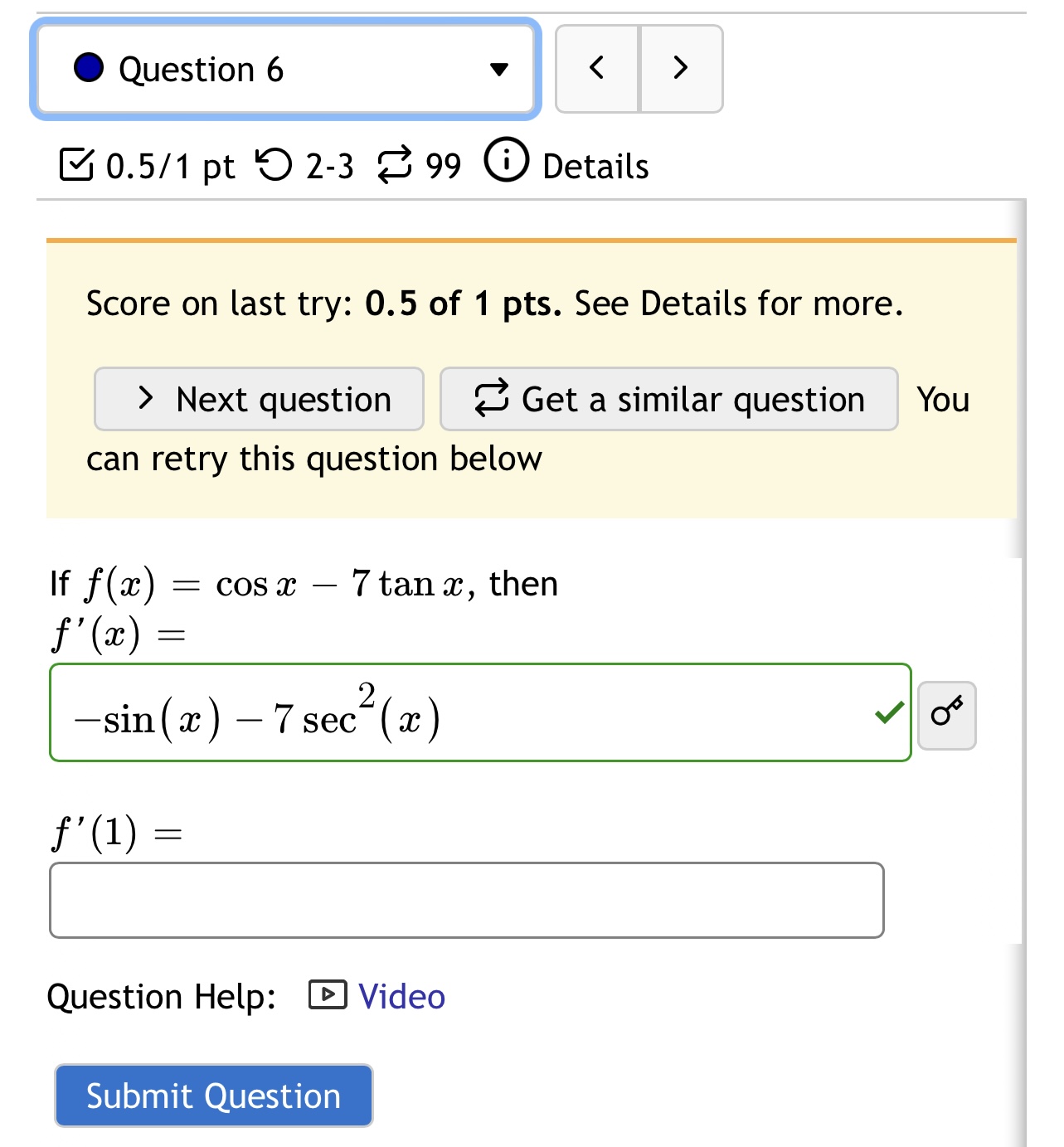Screen dimensions: 1064x1147
Task: Click the previous question chevron
Action: point(596,69)
